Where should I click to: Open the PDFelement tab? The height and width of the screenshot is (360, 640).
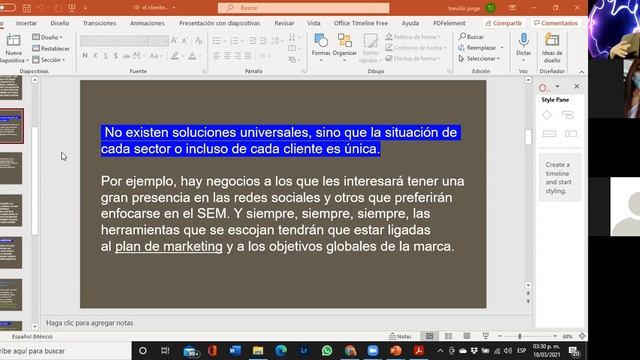449,23
